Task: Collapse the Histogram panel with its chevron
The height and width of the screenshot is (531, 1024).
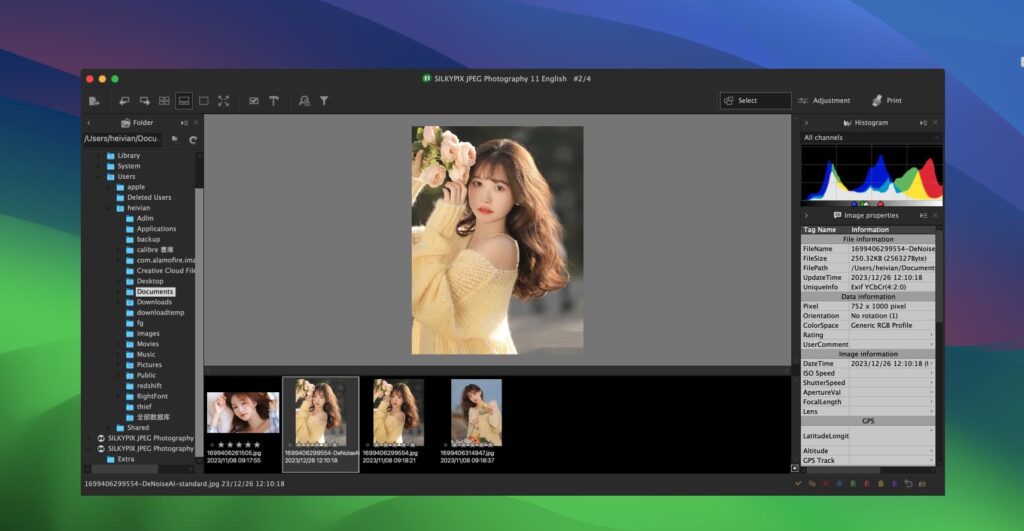Action: 807,123
